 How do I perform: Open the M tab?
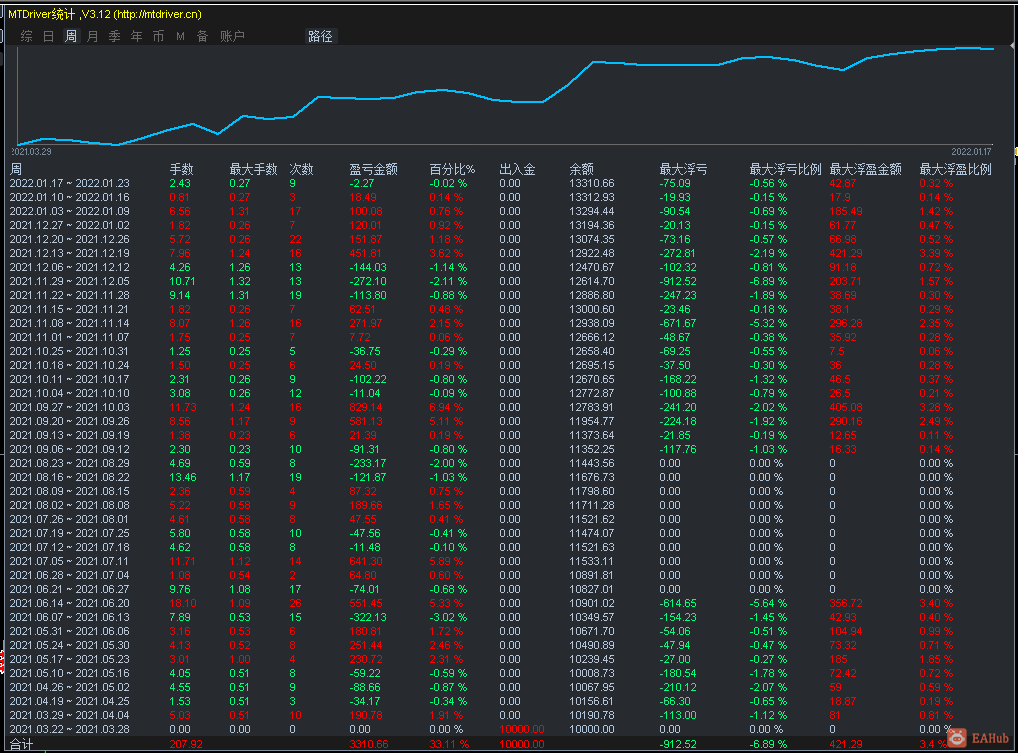click(x=180, y=36)
